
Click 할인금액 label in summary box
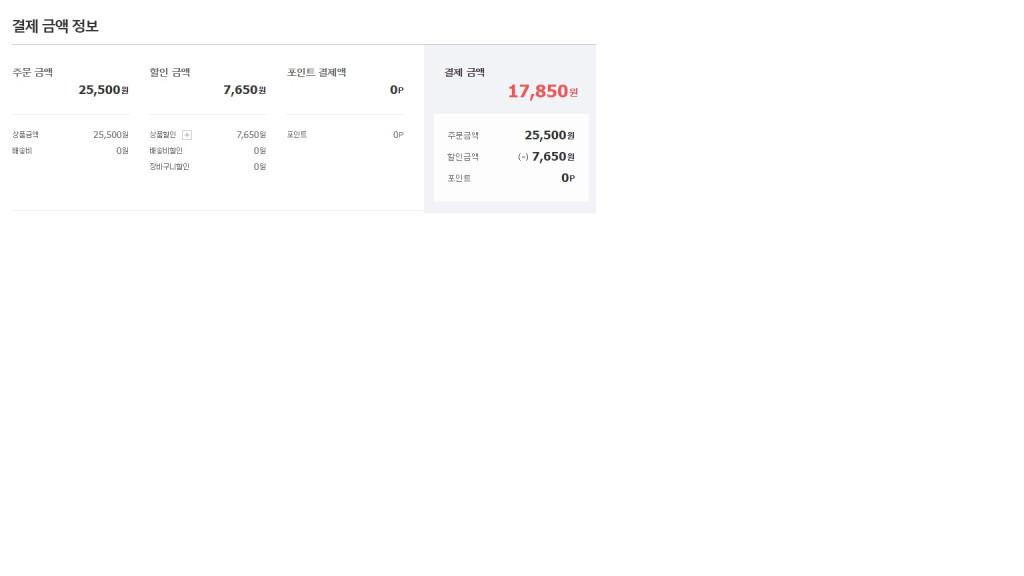463,157
